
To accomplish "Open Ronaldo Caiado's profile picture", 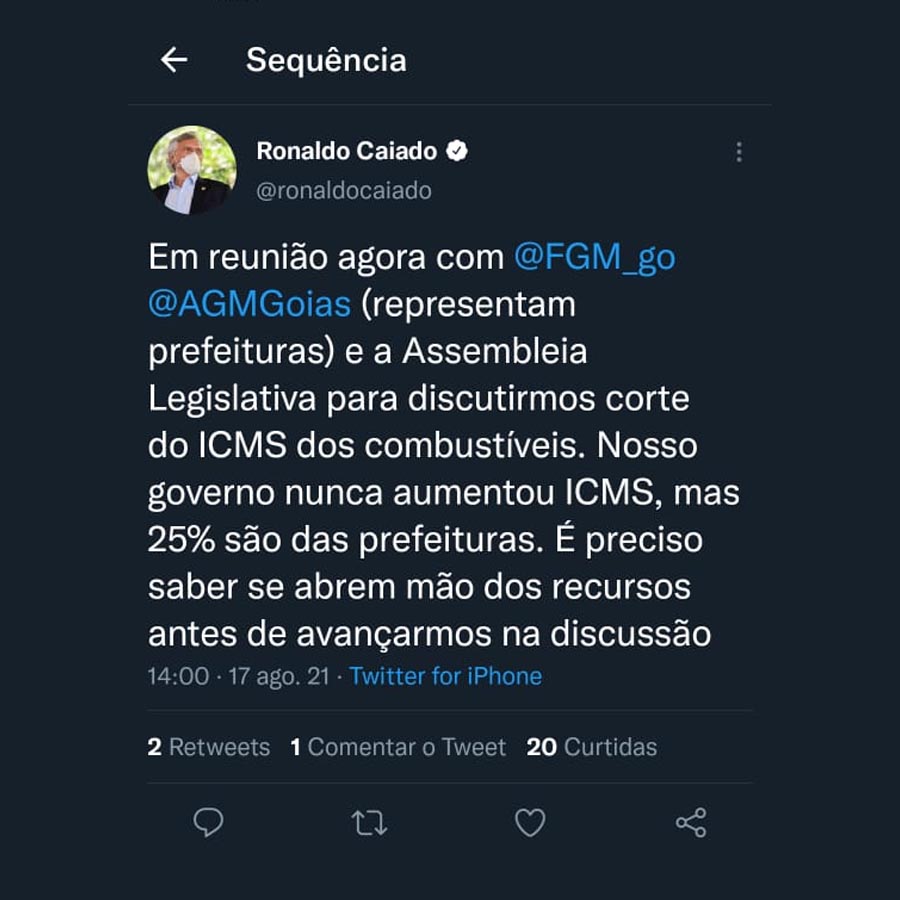I will pyautogui.click(x=192, y=170).
